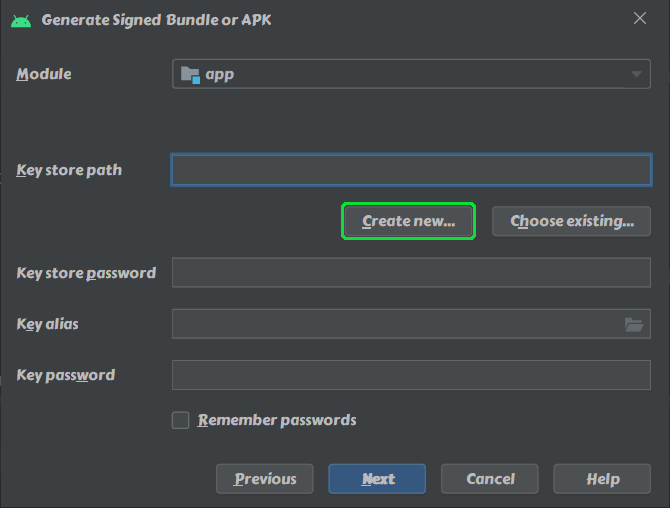Click the Module dropdown arrow
Screen dimensions: 670x508
tap(636, 74)
